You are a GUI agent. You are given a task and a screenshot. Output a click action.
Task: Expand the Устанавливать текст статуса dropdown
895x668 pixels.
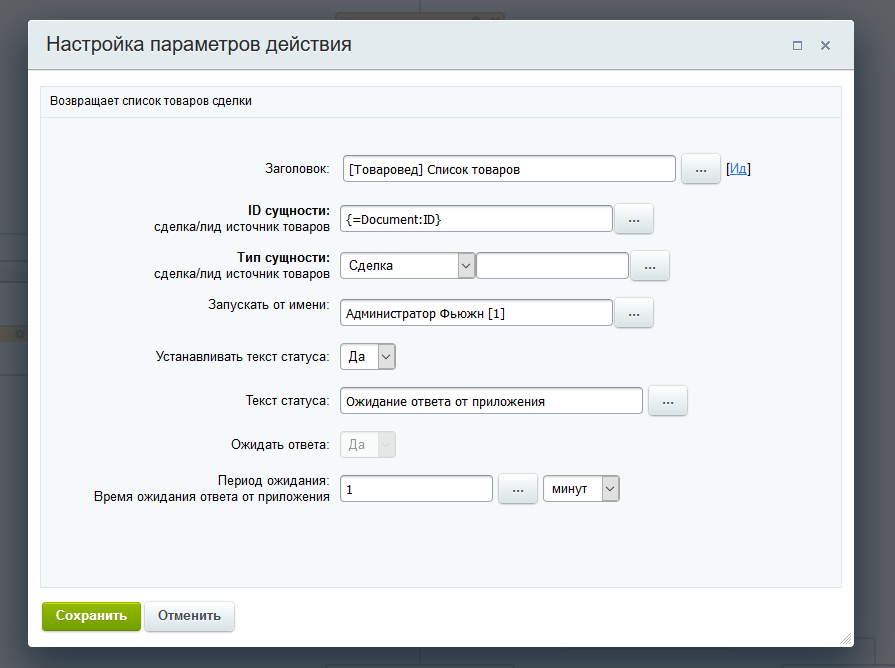[368, 356]
